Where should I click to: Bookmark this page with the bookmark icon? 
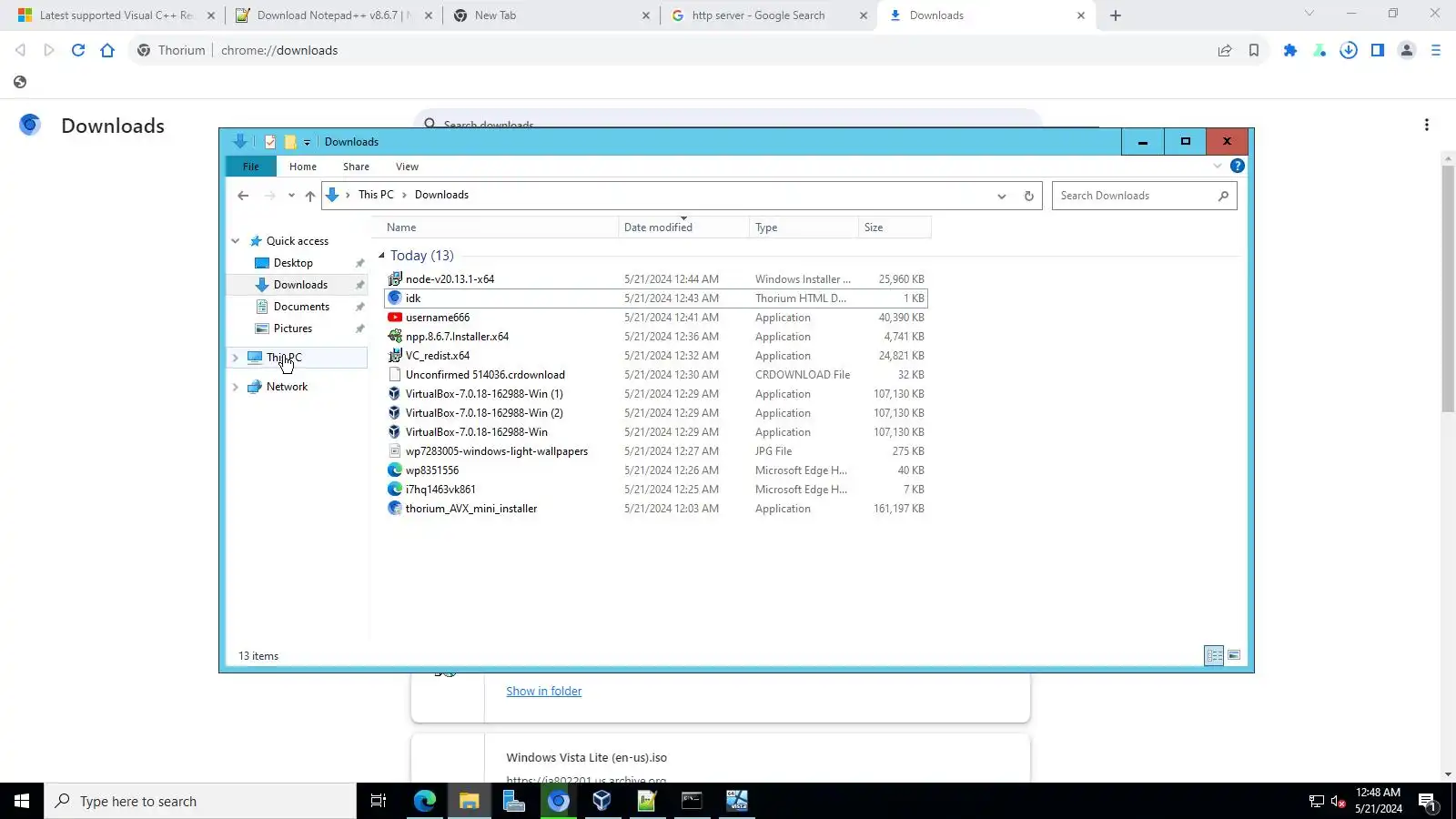[1254, 50]
